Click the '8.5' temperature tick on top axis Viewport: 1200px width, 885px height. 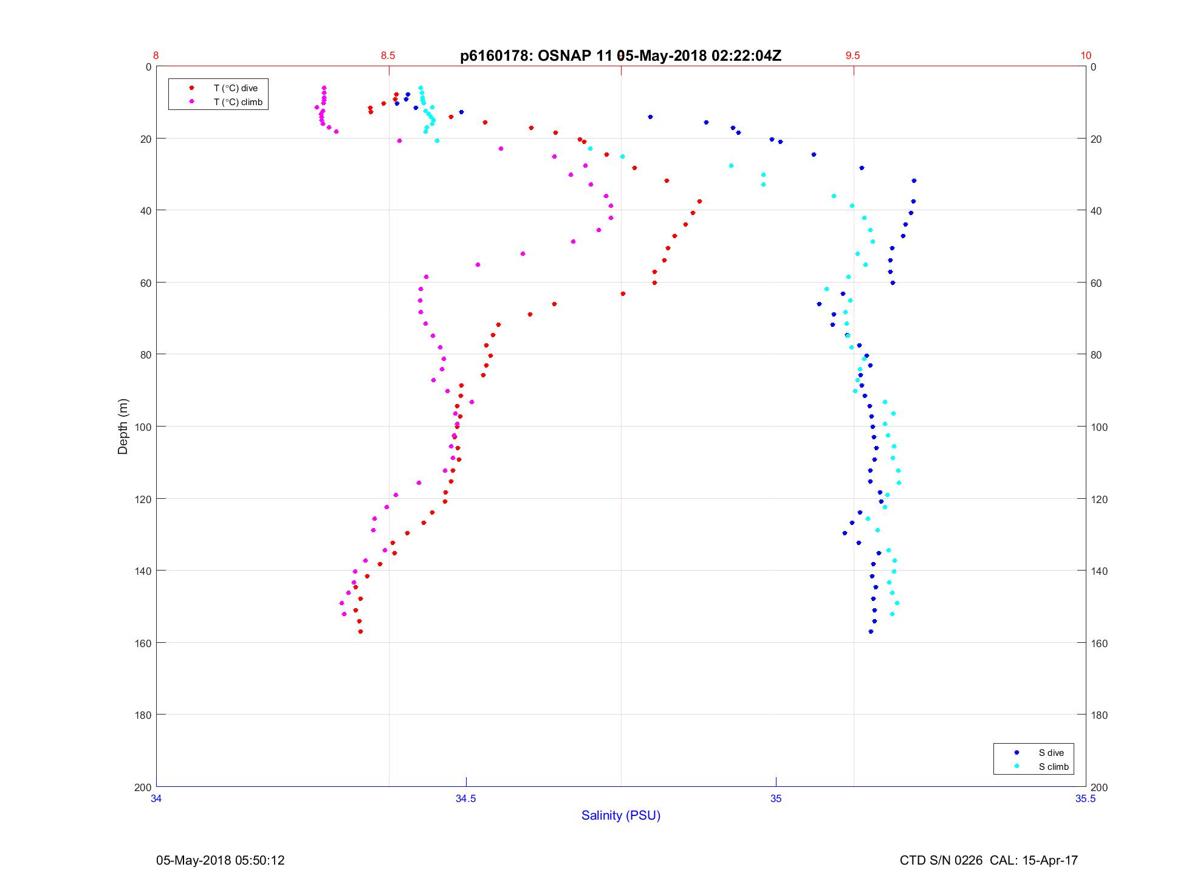click(x=388, y=56)
